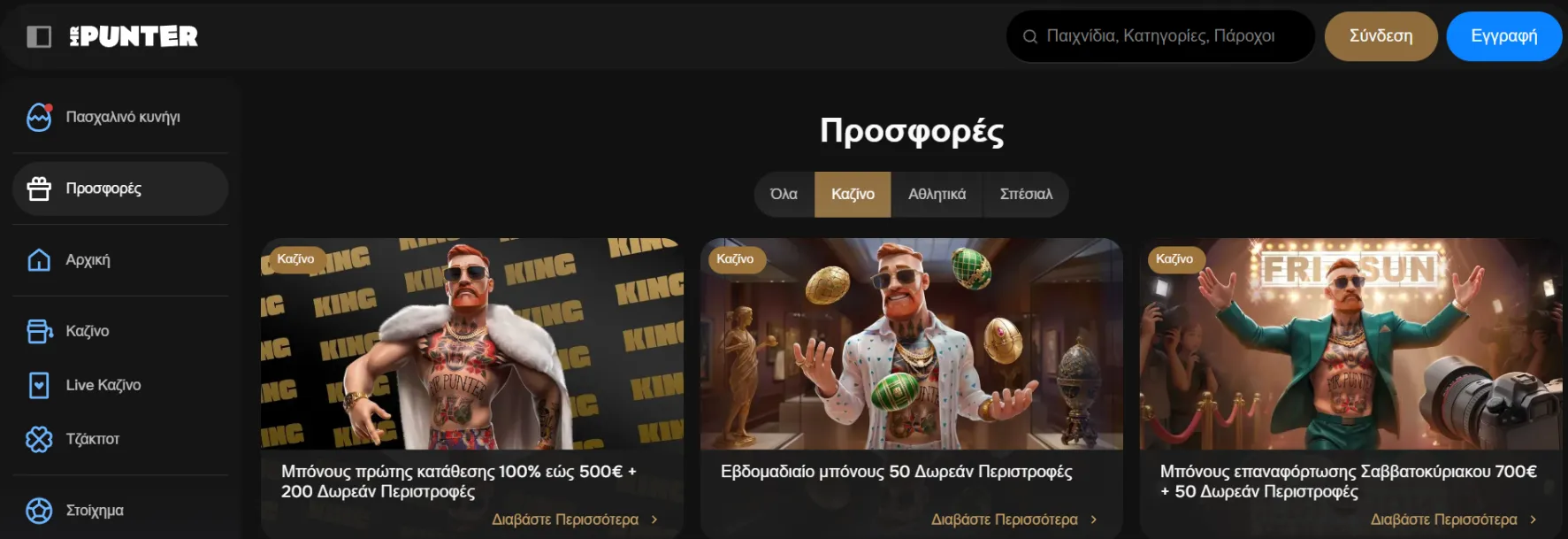Switch to the Αθλητικά tab
1568x539 pixels.
(937, 194)
